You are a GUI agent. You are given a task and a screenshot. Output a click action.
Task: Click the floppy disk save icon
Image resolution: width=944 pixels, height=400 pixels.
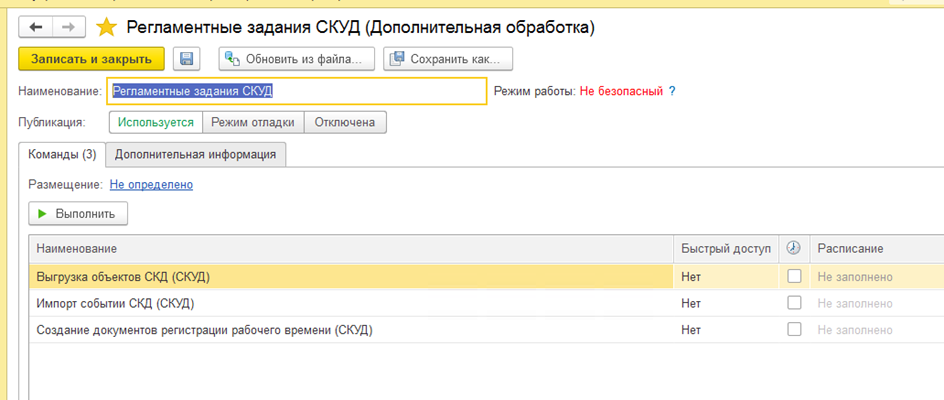(x=187, y=59)
